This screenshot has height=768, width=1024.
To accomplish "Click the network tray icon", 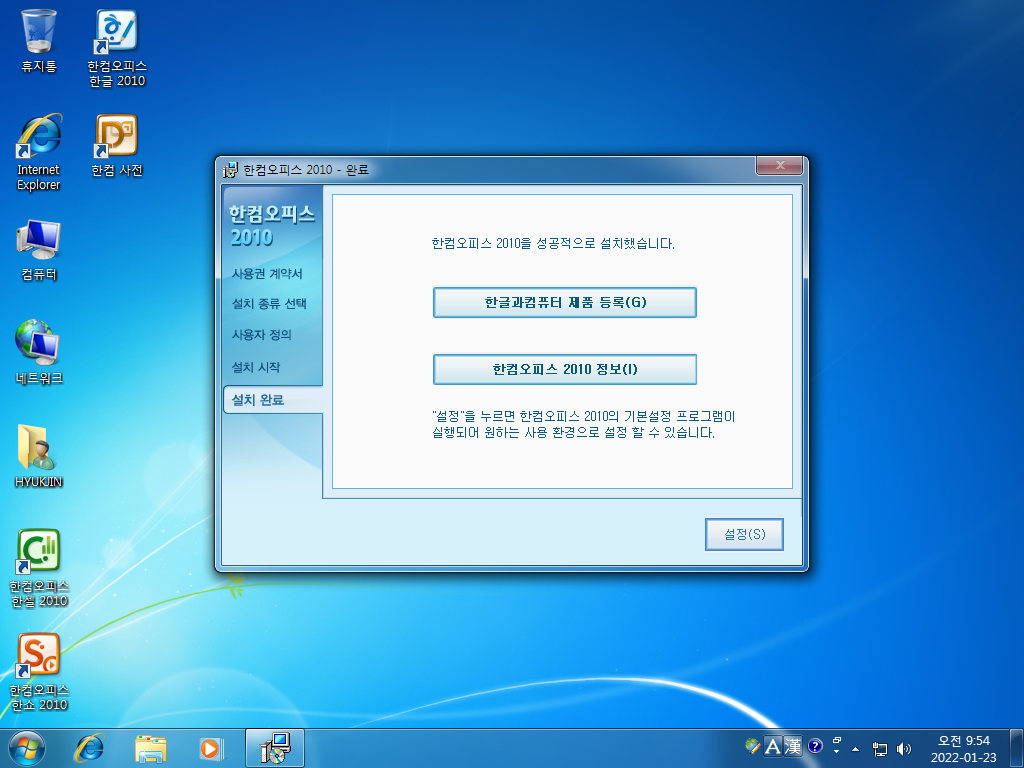I will (x=880, y=749).
